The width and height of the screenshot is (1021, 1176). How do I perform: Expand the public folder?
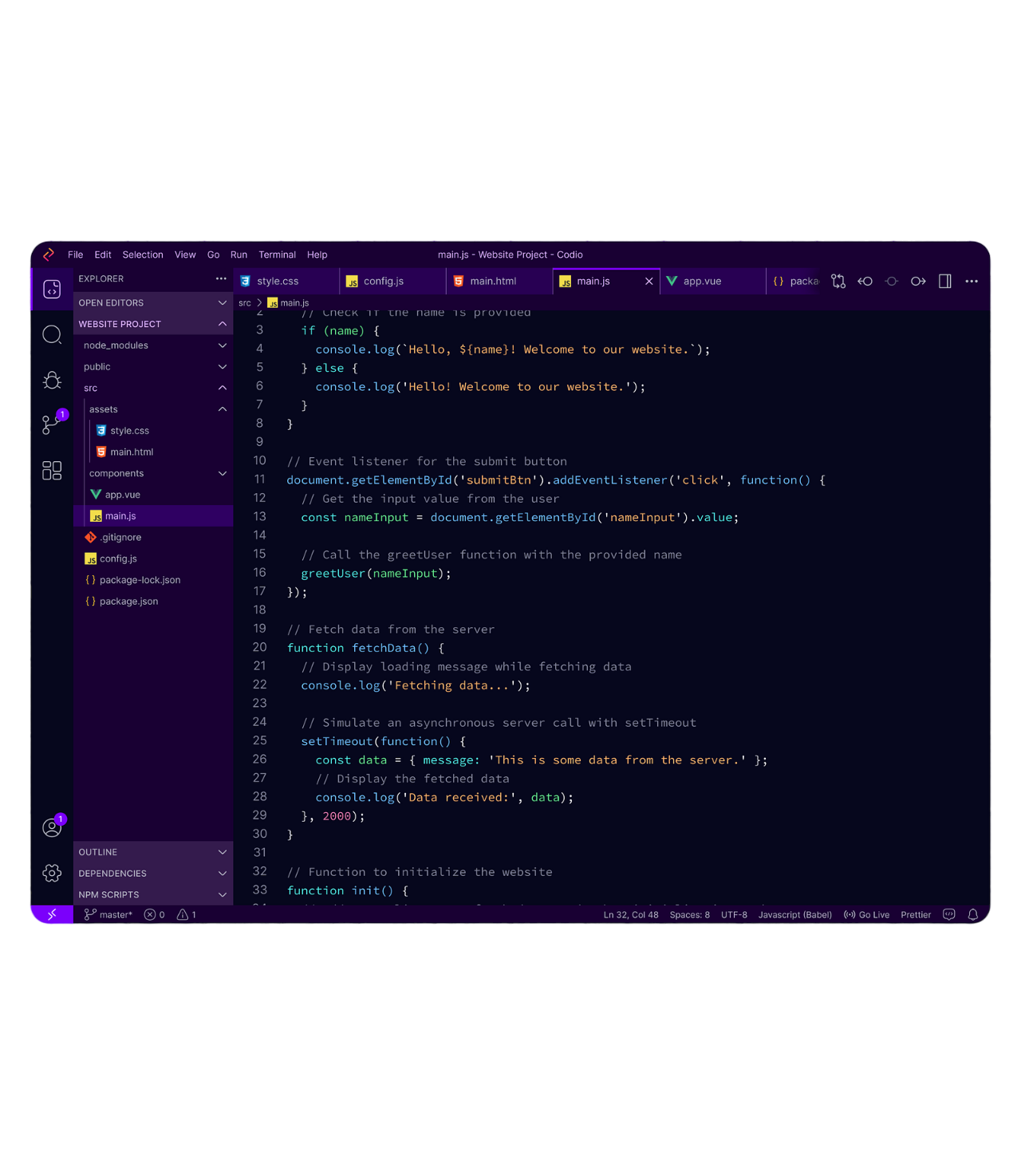(153, 366)
